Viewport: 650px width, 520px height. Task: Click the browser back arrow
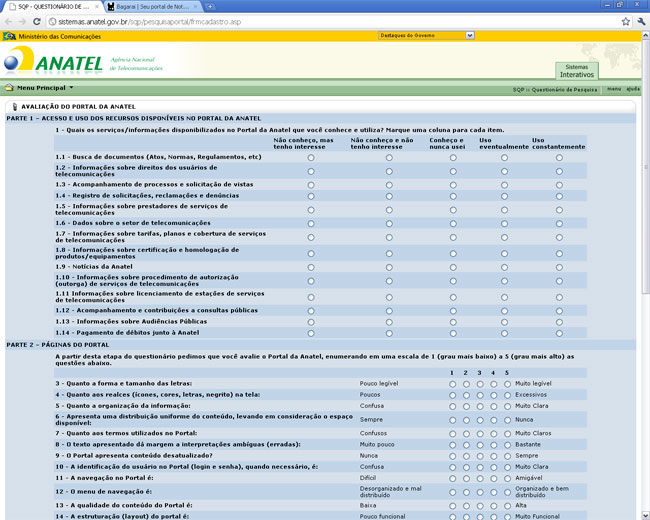(8, 22)
